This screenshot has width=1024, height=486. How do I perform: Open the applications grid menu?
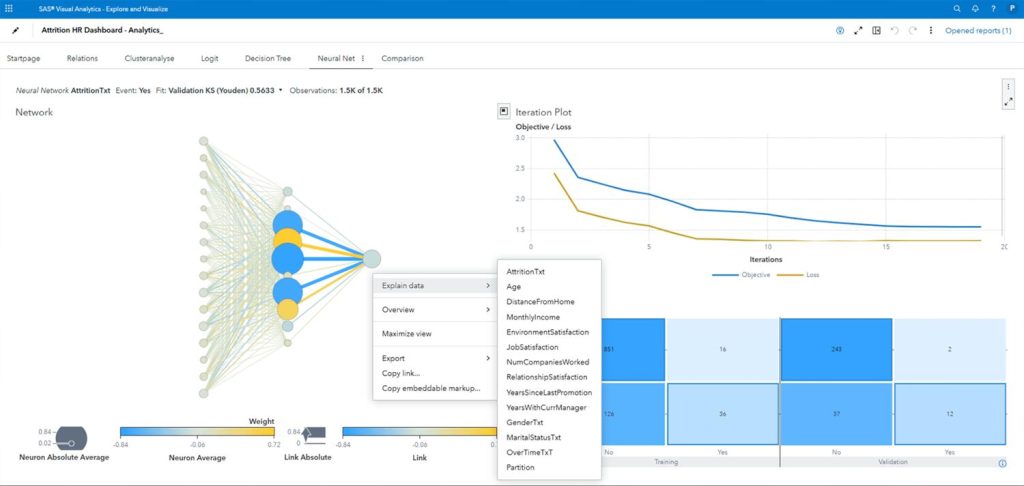(9, 8)
